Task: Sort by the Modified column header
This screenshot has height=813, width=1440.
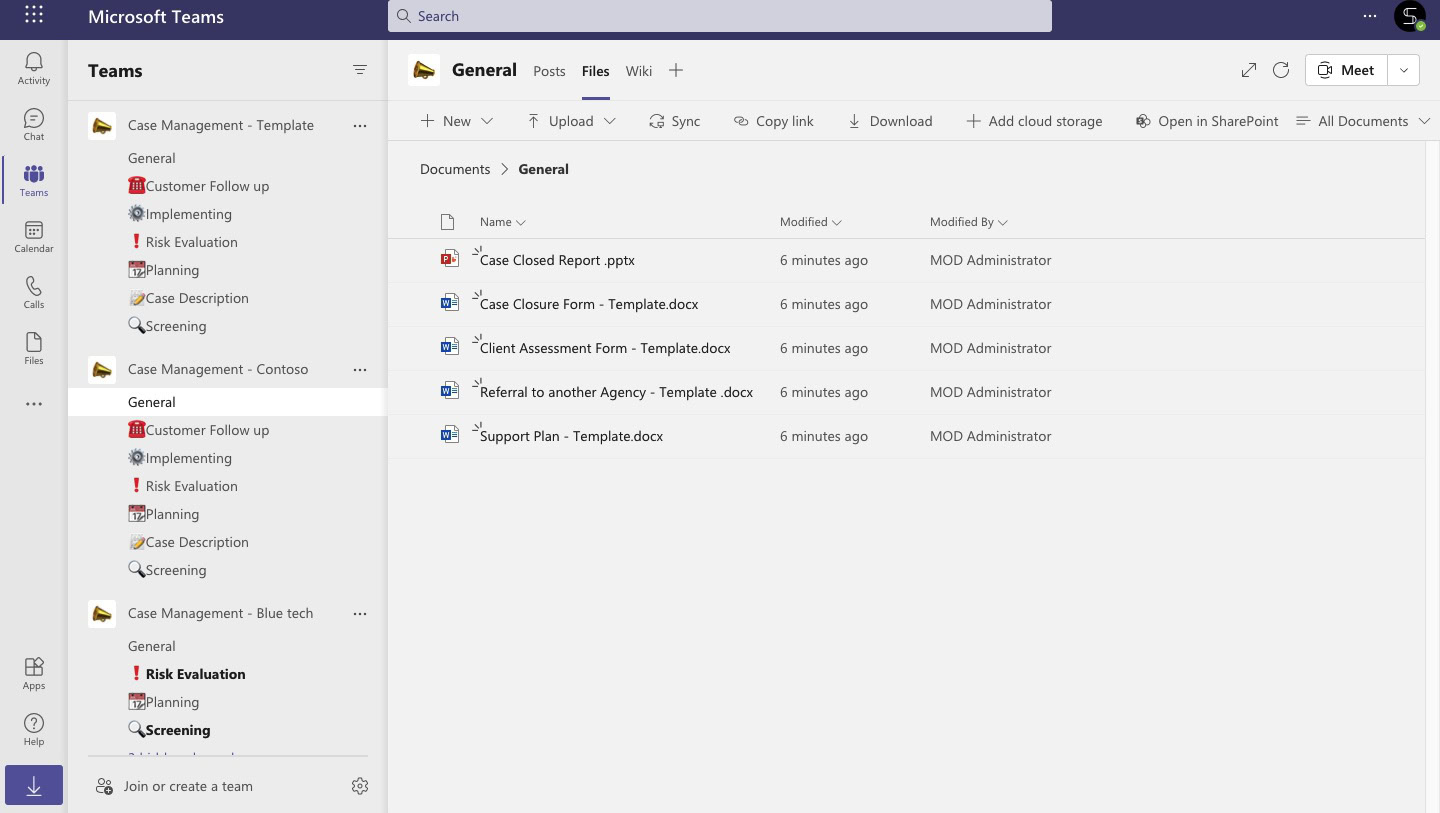Action: coord(811,222)
